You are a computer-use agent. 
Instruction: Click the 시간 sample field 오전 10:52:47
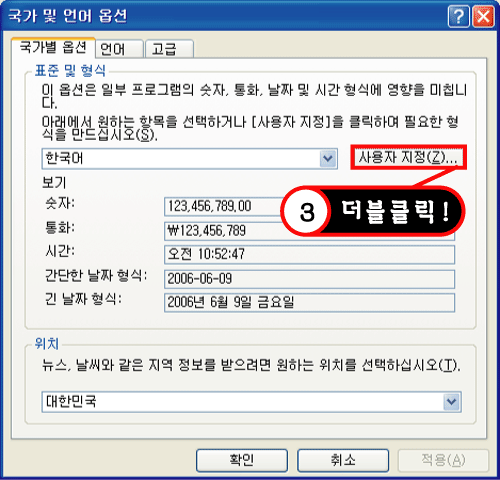[309, 255]
